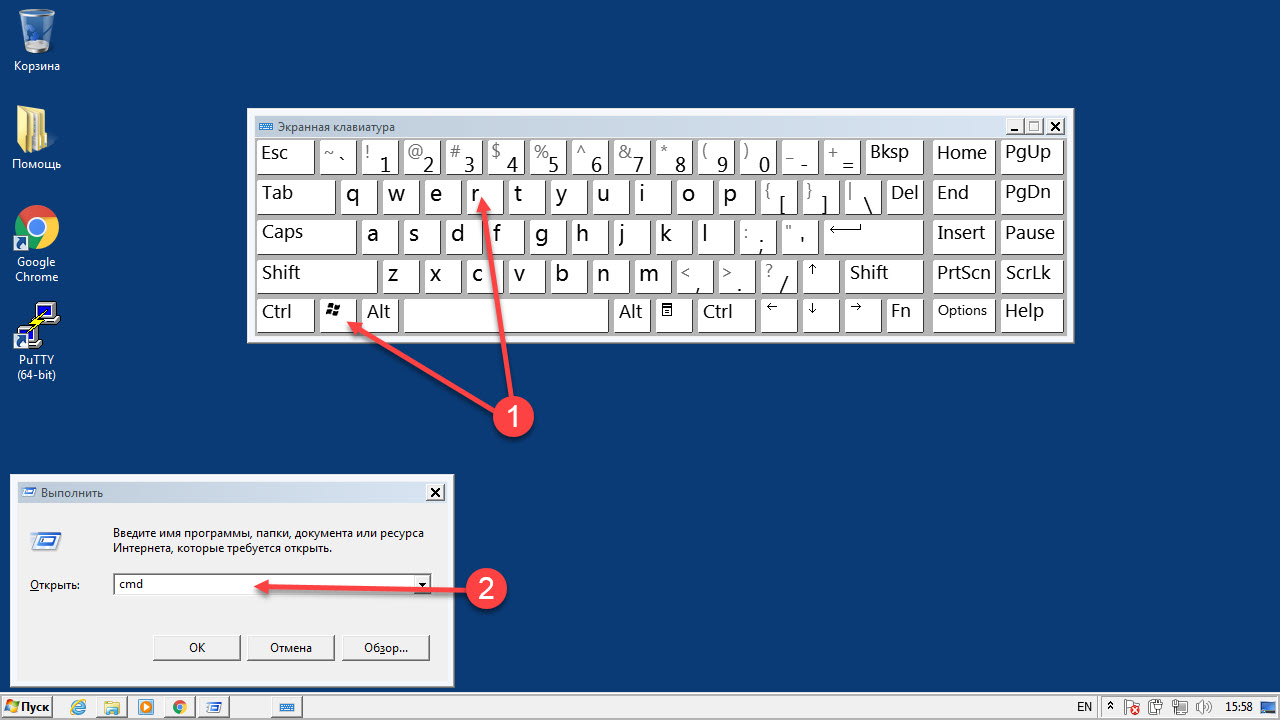The image size is (1280, 720).
Task: Show hidden system tray icons
Action: 1110,707
